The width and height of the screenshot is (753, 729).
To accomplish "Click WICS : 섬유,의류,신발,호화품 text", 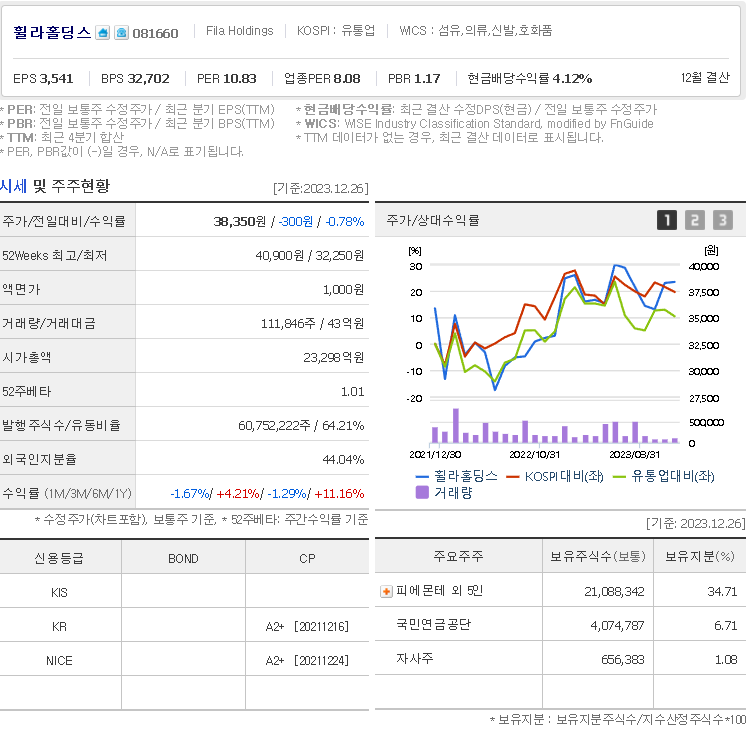I will coord(475,31).
